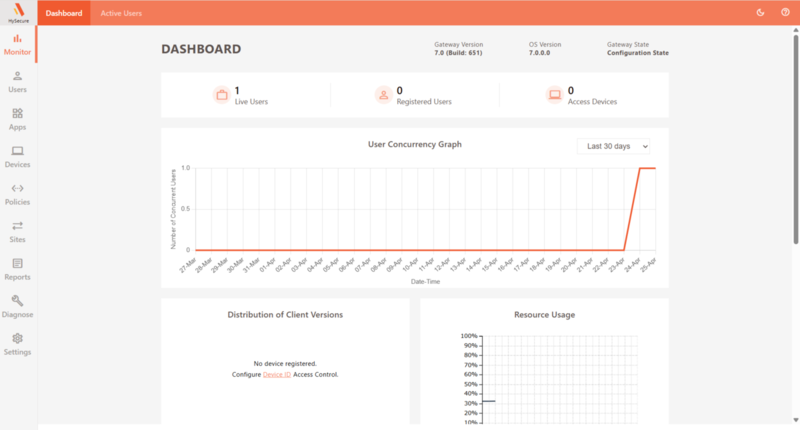Click the Distribution of Client Versions title

[x=285, y=315]
